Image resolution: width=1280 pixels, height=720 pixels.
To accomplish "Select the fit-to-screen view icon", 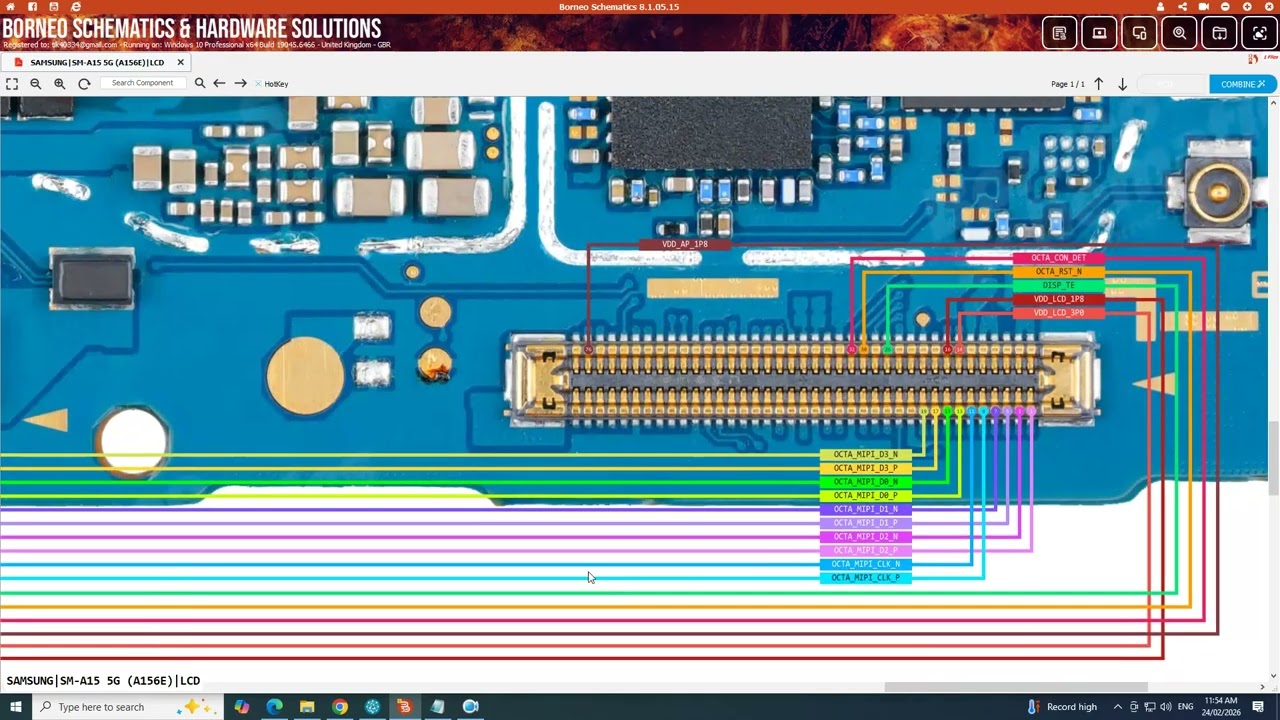I will point(12,83).
